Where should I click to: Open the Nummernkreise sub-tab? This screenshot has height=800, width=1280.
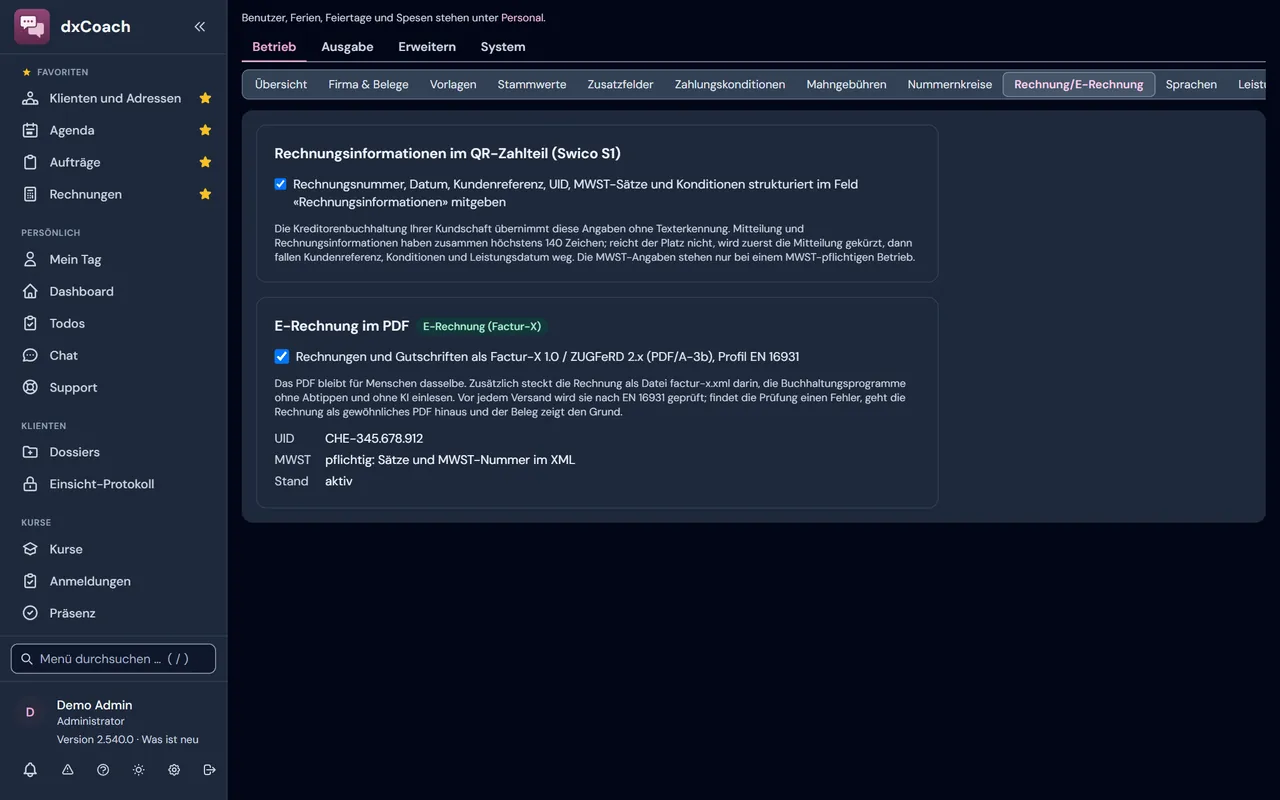click(950, 84)
